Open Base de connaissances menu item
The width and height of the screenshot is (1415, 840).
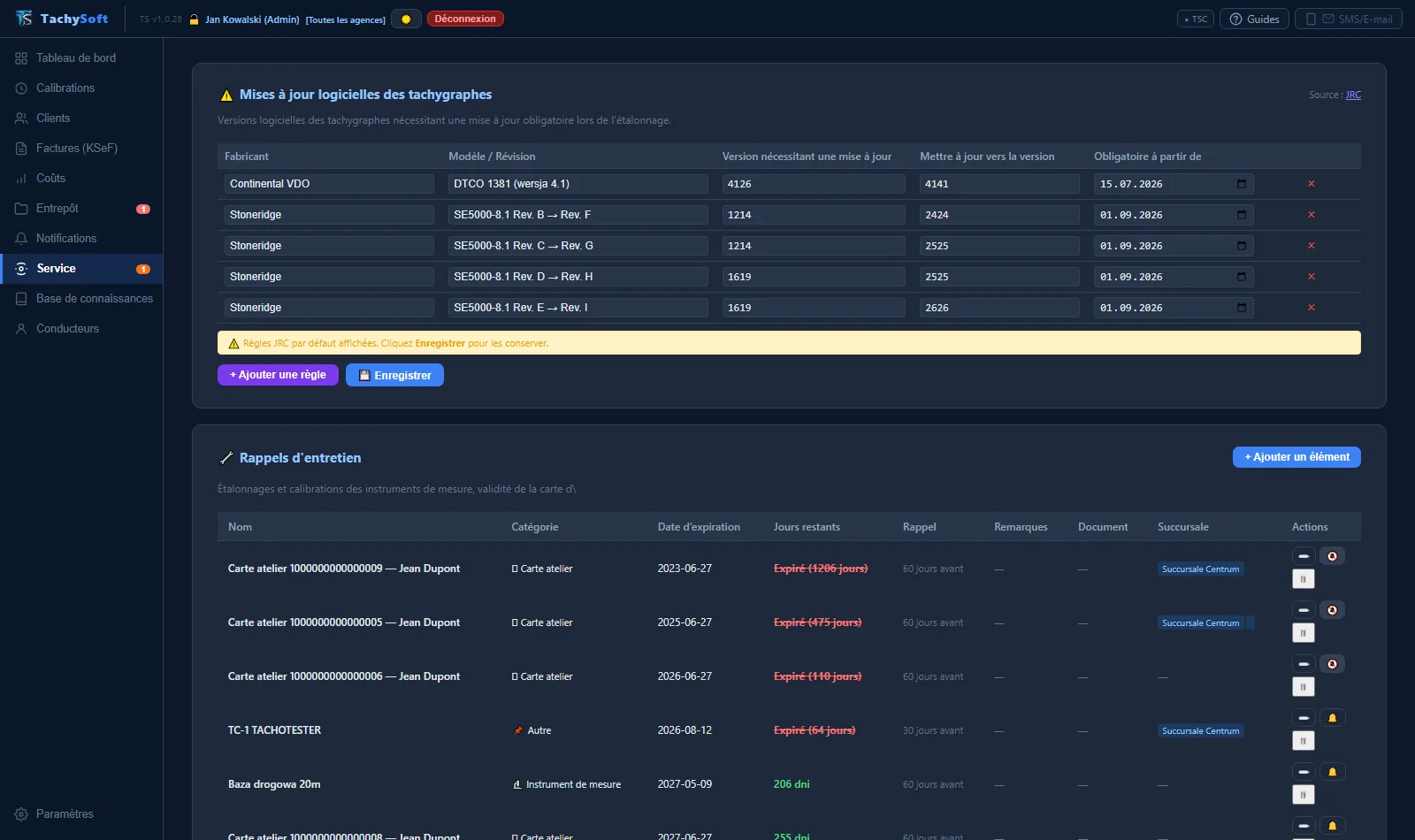tap(95, 298)
